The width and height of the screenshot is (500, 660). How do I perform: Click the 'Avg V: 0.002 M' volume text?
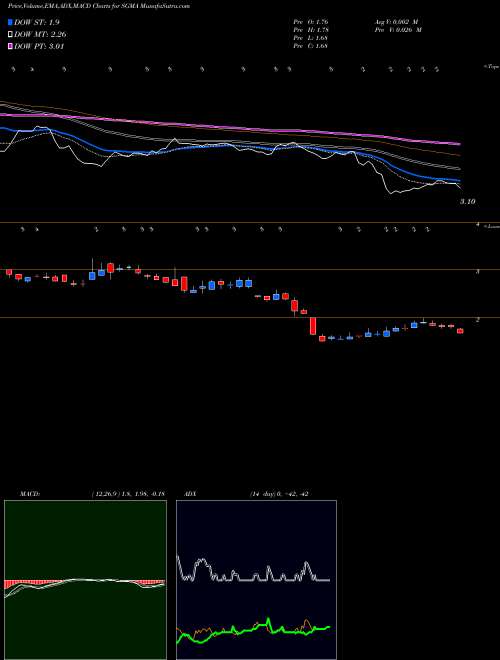click(x=398, y=22)
